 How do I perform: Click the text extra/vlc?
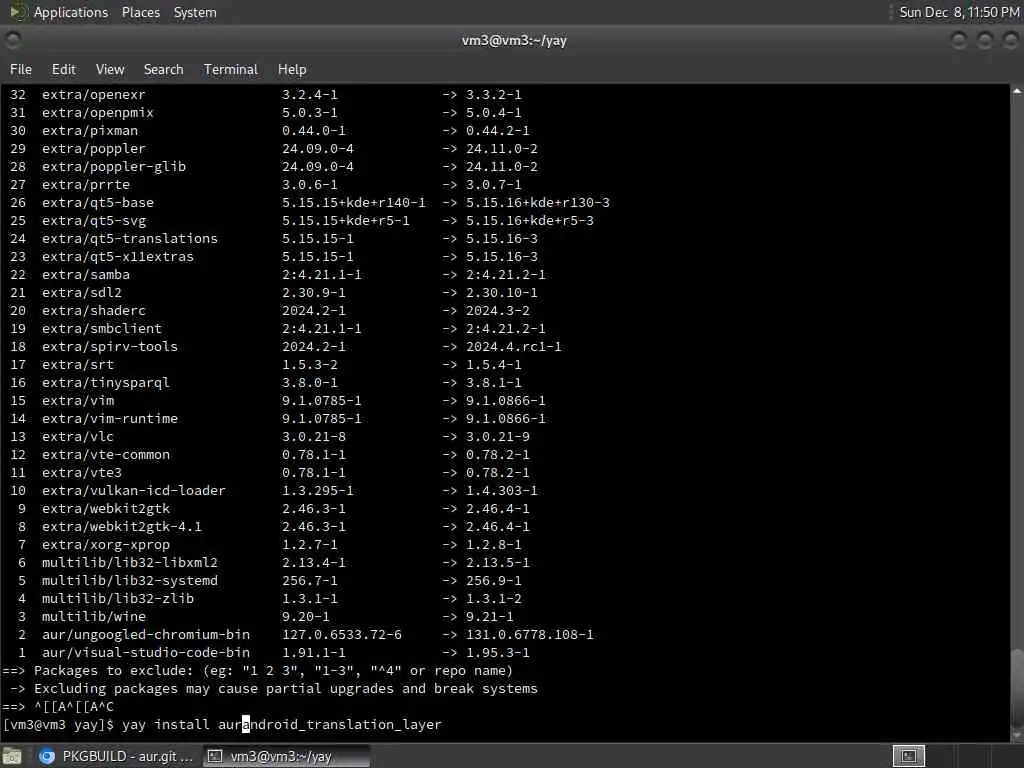point(78,436)
